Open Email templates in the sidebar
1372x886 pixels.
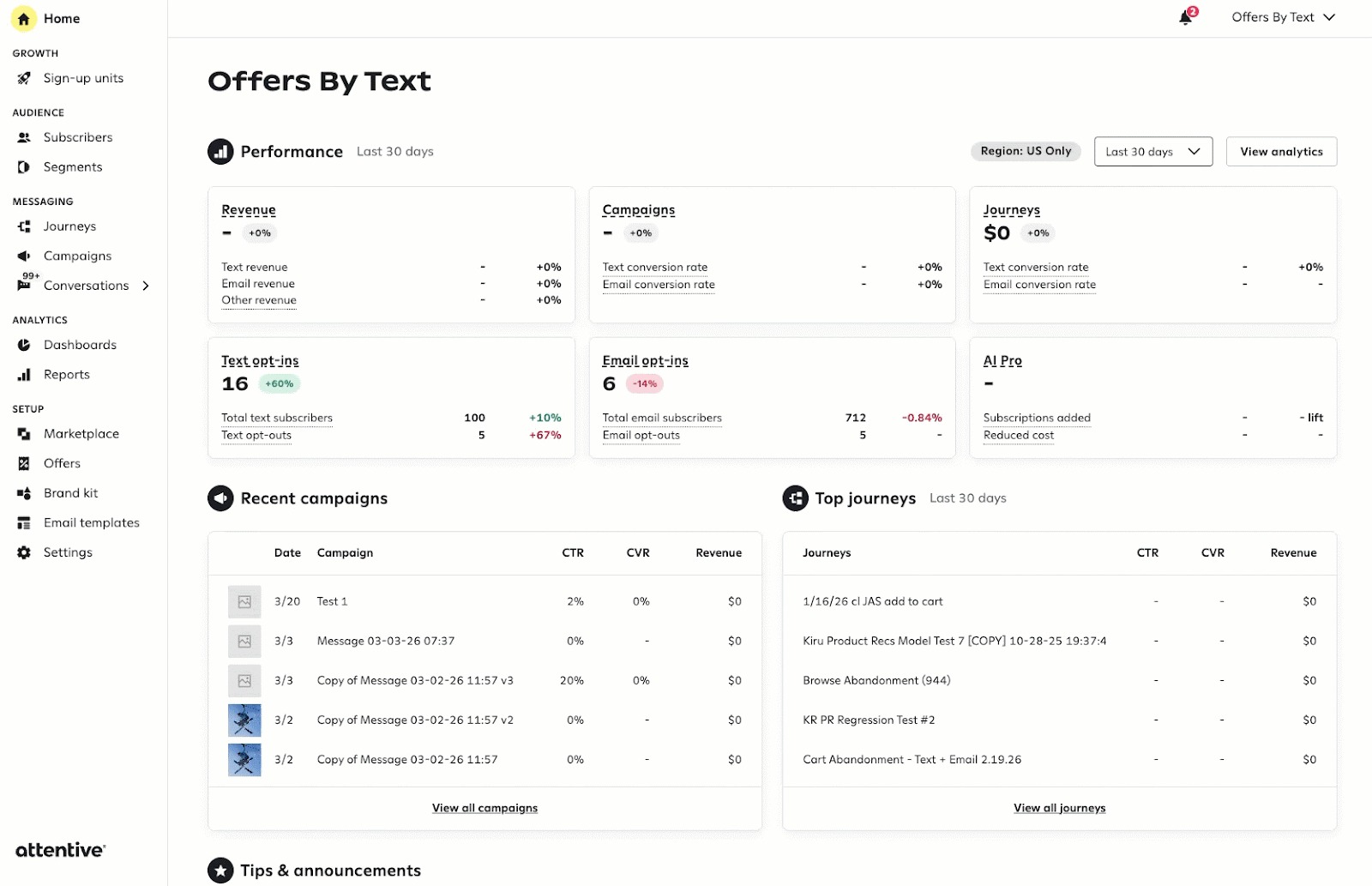pos(91,522)
